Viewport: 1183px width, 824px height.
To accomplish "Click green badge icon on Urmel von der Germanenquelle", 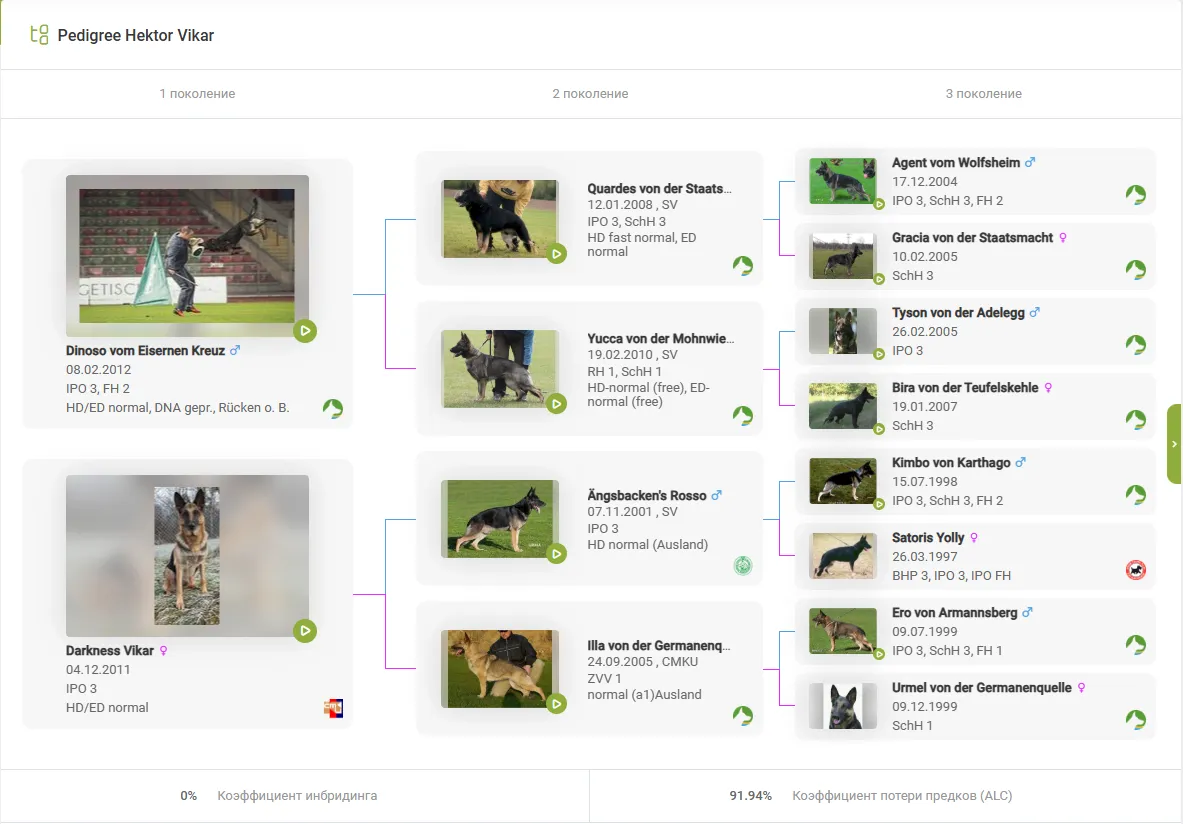I will 1135,720.
